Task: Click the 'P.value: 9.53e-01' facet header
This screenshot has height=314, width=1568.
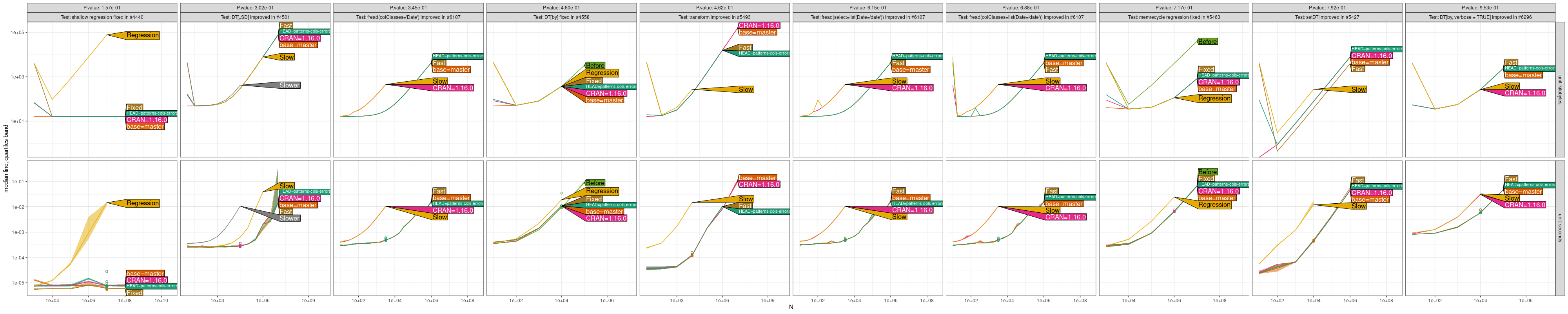Action: [1480, 8]
